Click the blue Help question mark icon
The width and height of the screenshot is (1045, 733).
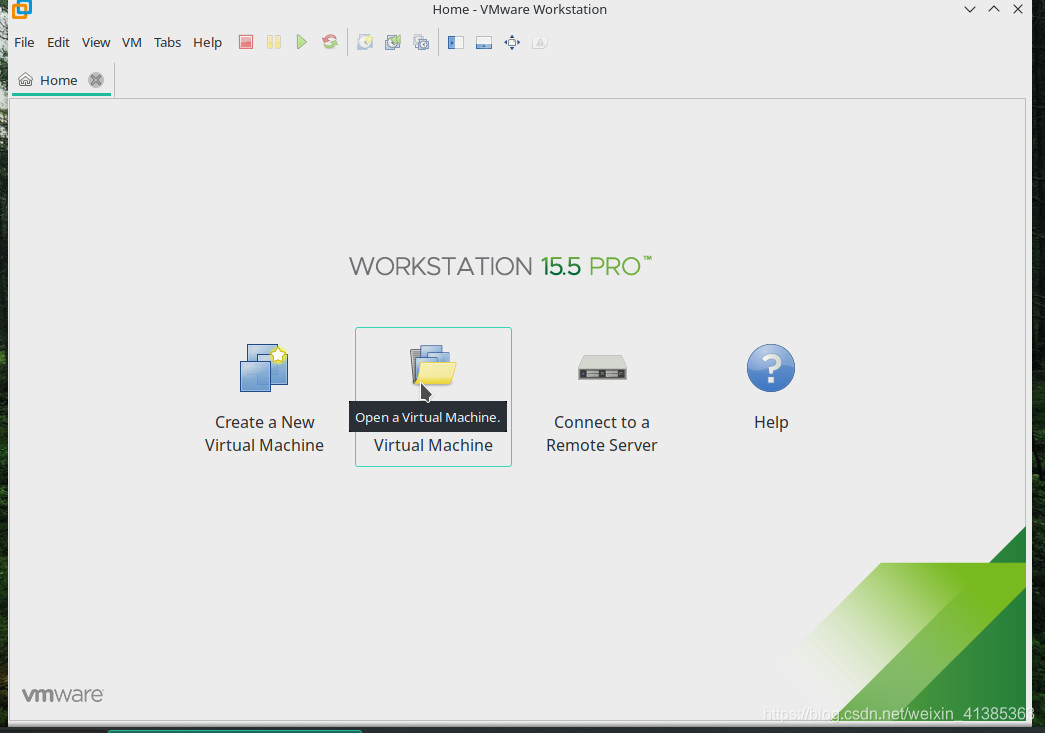click(x=771, y=368)
